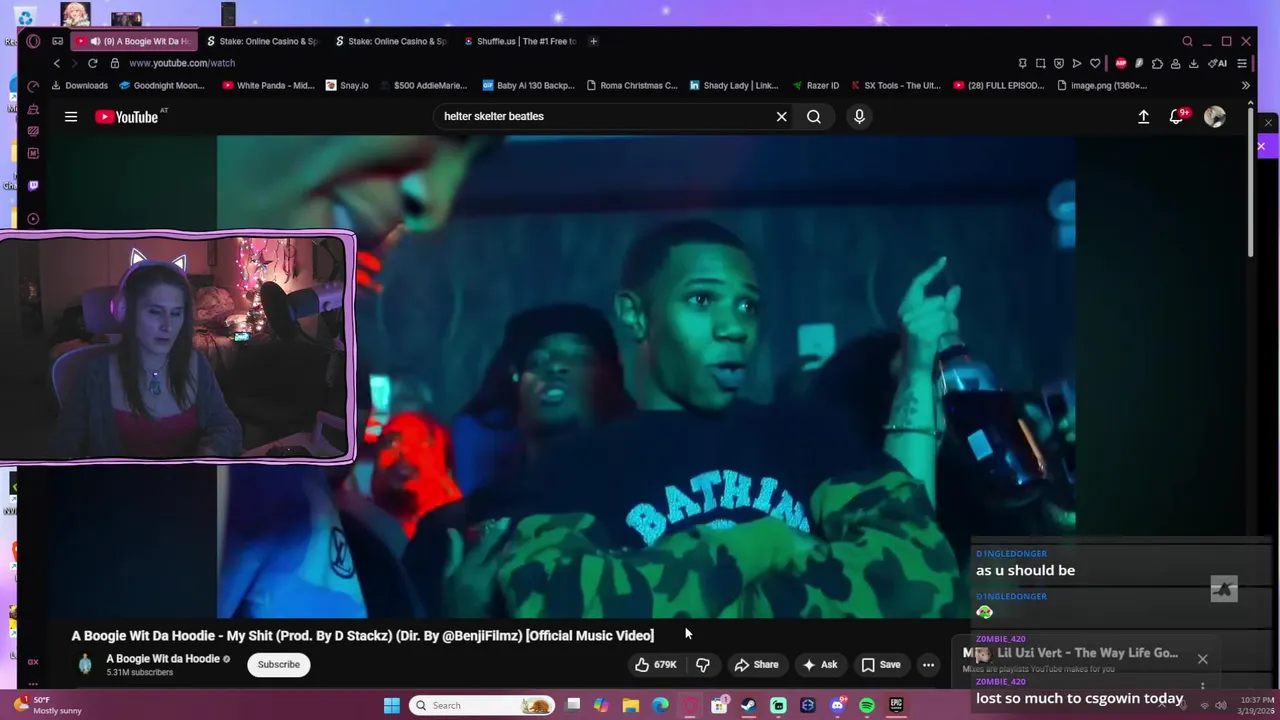Viewport: 1280px width, 720px height.
Task: Click the Windows Start button
Action: click(x=391, y=706)
